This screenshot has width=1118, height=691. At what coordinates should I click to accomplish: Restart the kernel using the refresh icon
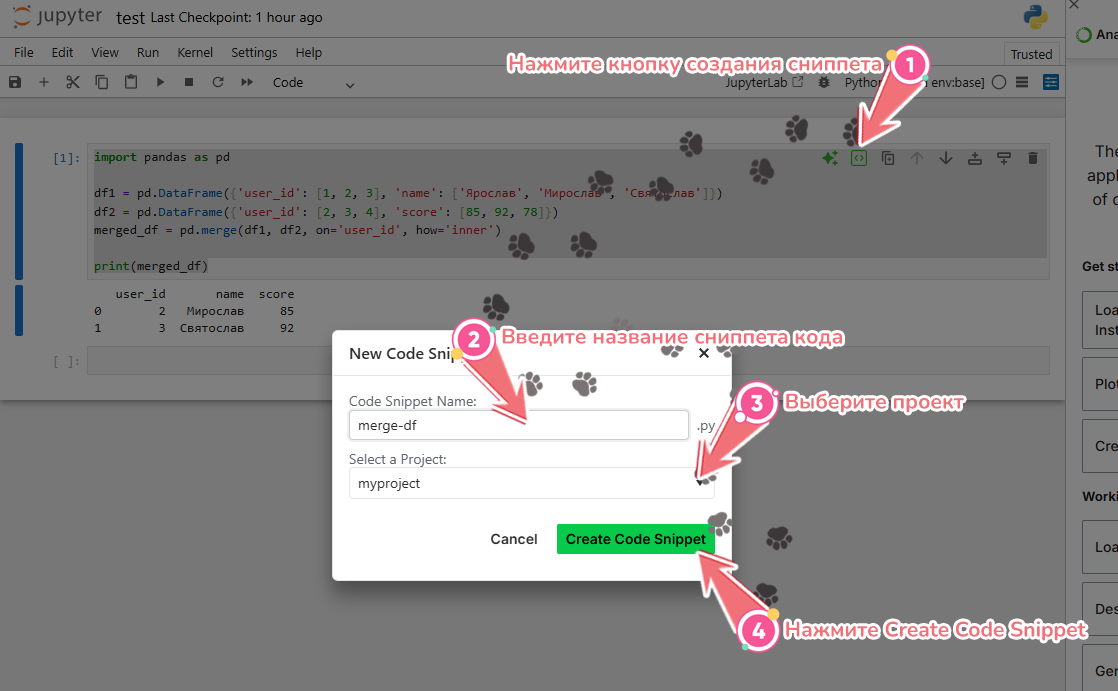217,83
